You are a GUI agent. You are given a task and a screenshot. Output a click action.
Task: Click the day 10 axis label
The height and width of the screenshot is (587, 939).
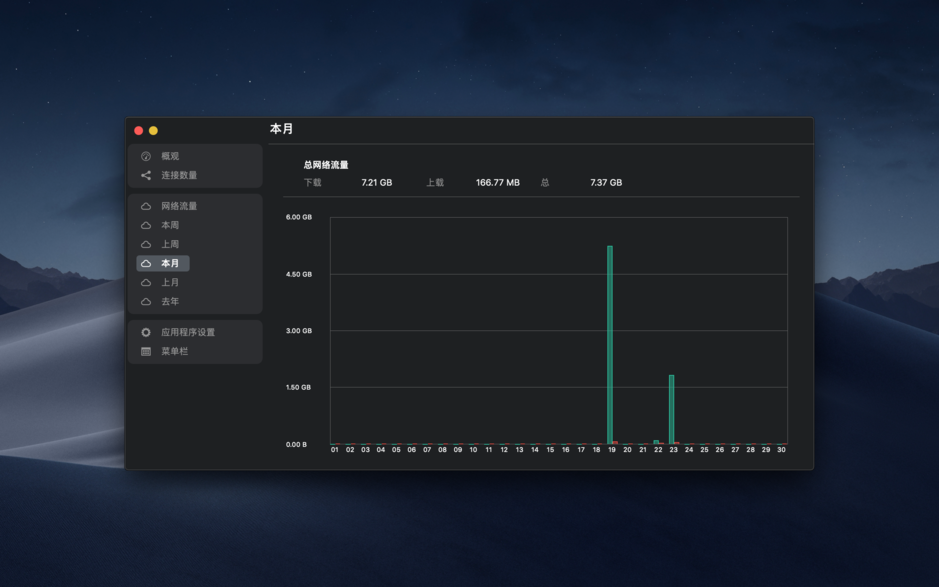[x=473, y=450]
